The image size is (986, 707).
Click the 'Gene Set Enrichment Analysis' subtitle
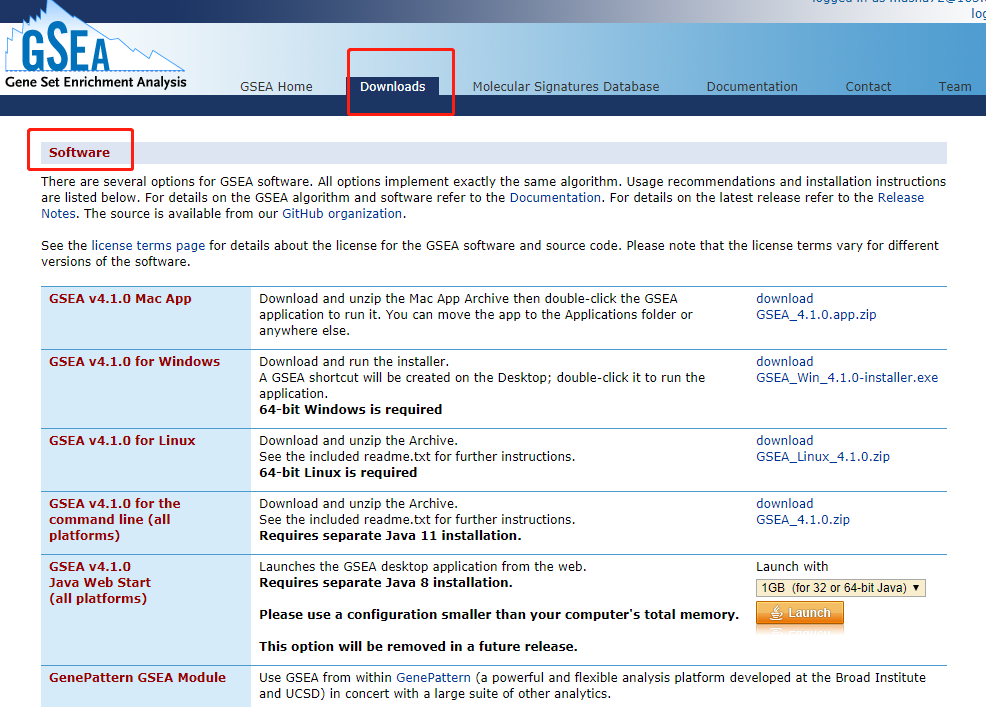96,82
